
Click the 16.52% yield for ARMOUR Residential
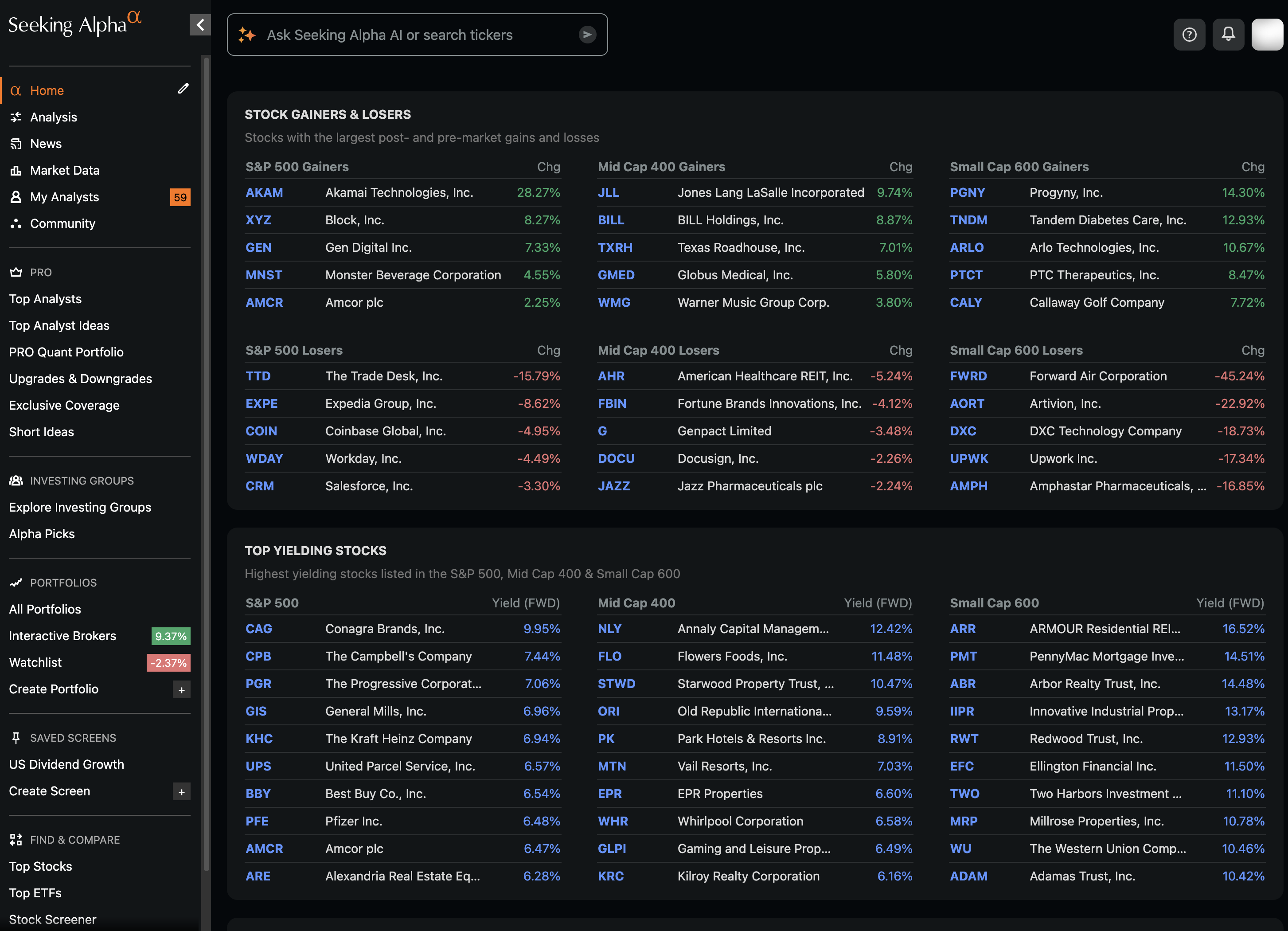(x=1243, y=629)
